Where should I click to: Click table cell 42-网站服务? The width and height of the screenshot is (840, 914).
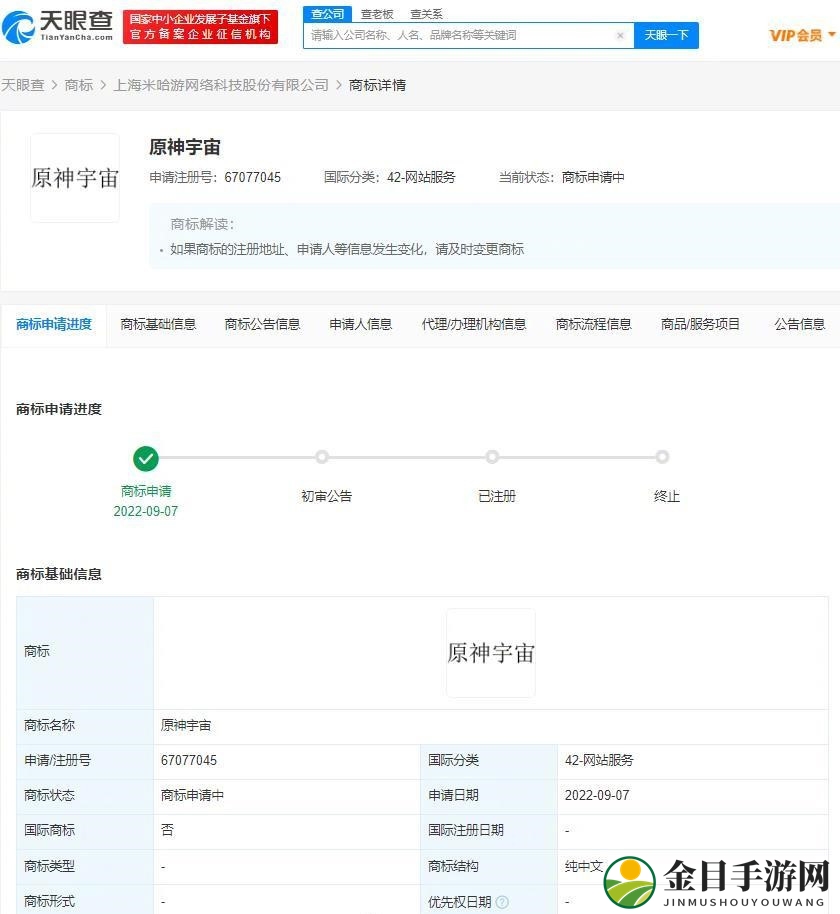(x=599, y=761)
